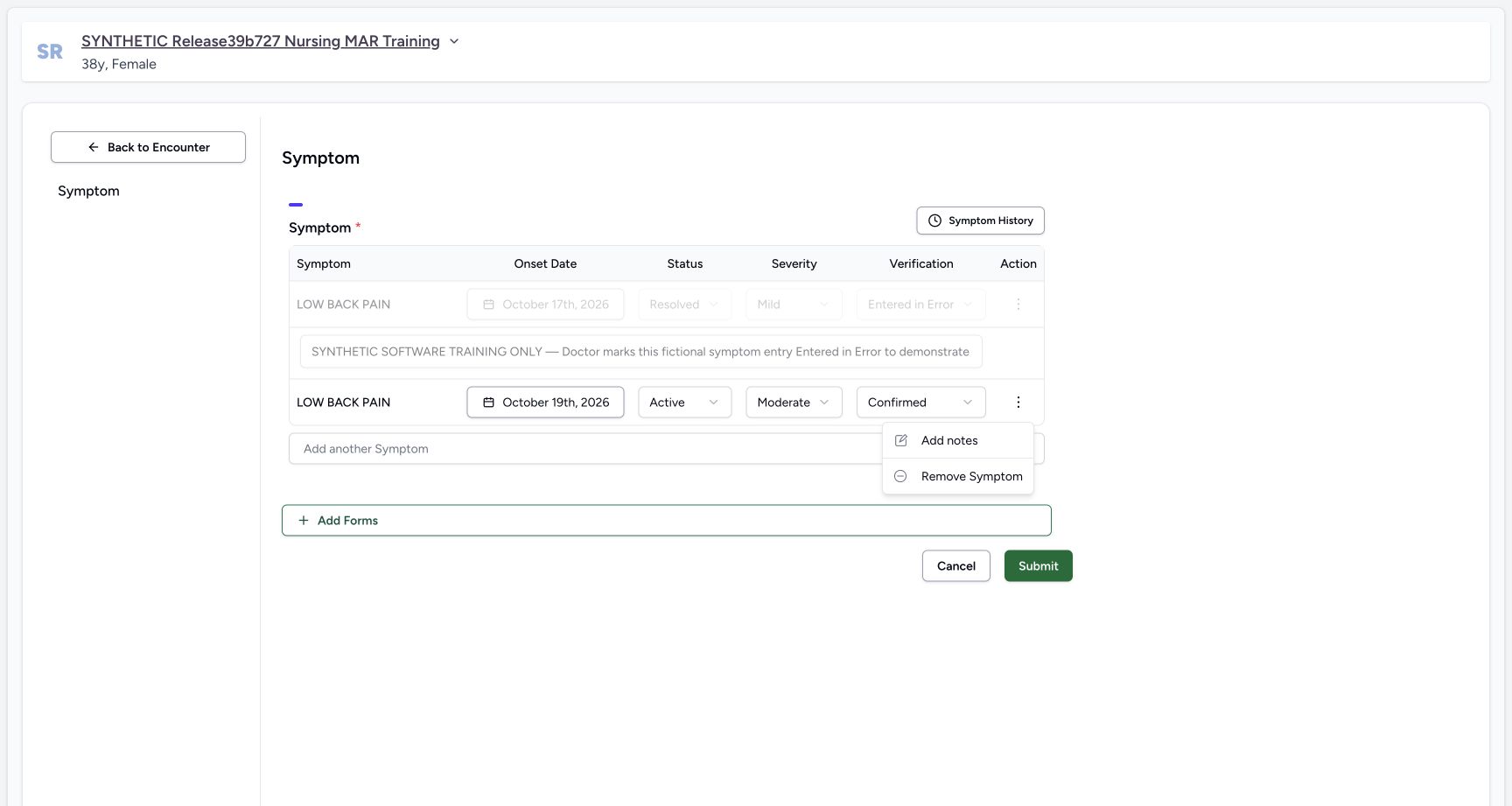The width and height of the screenshot is (1512, 806).
Task: Select Symptom in the left sidebar
Action: tap(88, 191)
